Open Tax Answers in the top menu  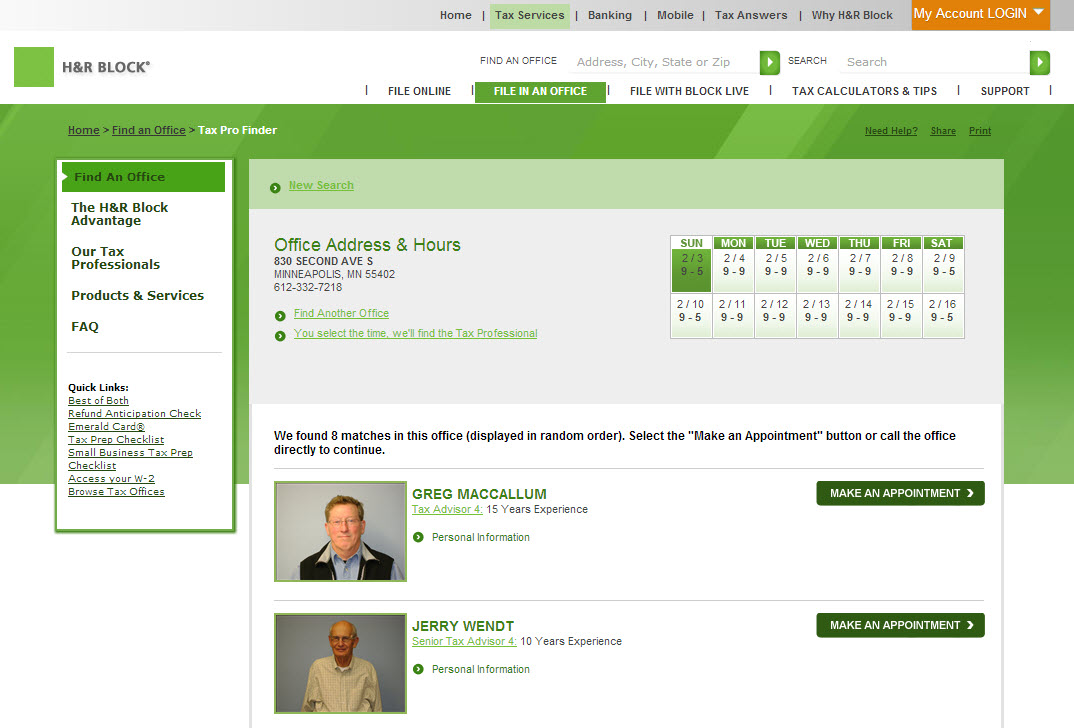[751, 15]
